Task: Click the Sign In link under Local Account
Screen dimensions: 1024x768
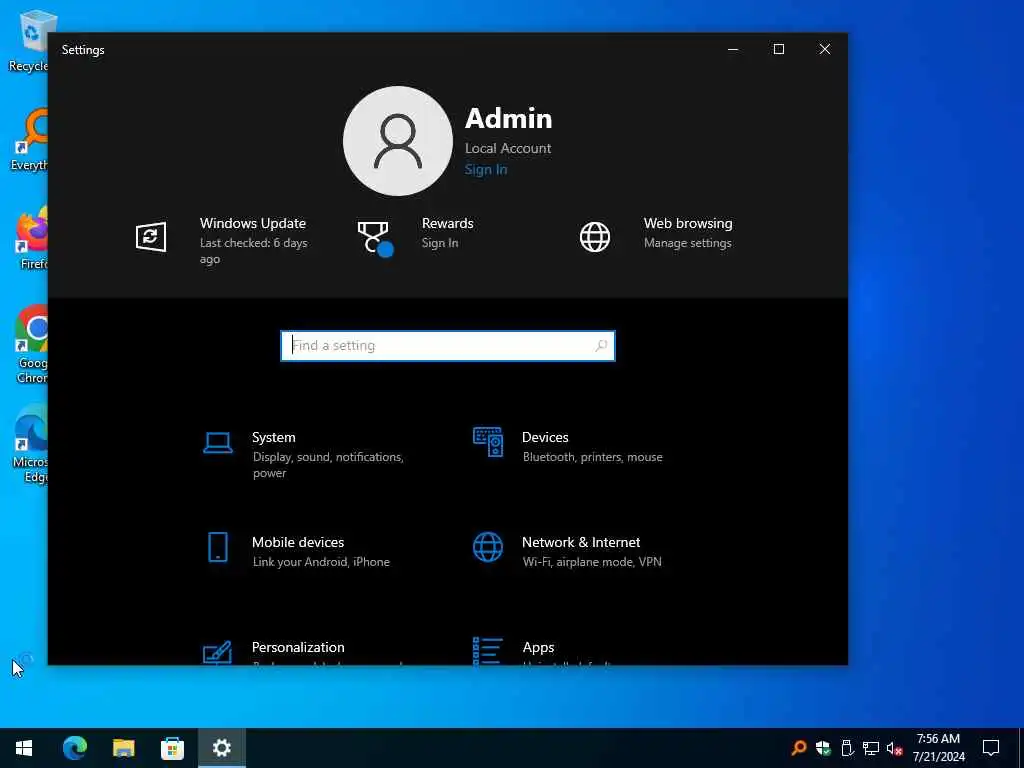Action: pos(486,170)
